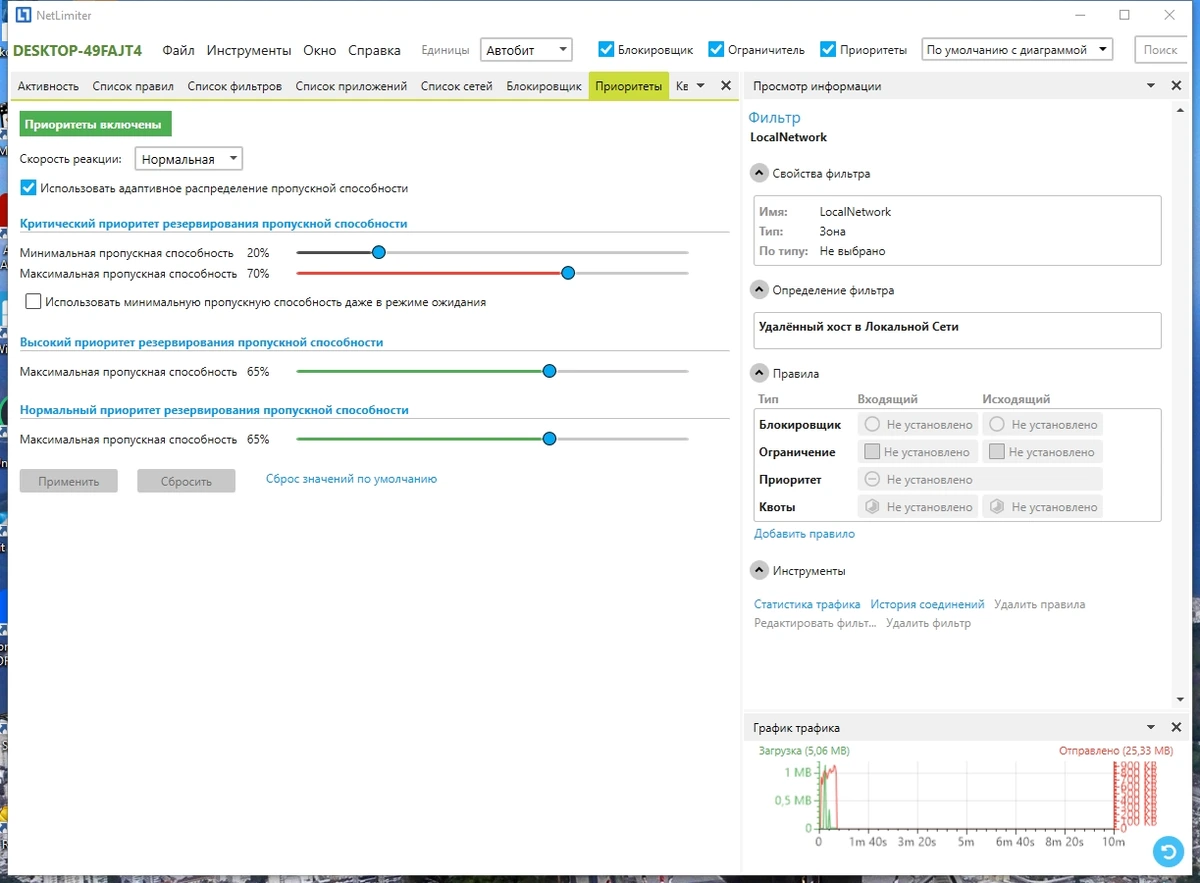Click the blue refresh icon on traffic graph

(1167, 851)
